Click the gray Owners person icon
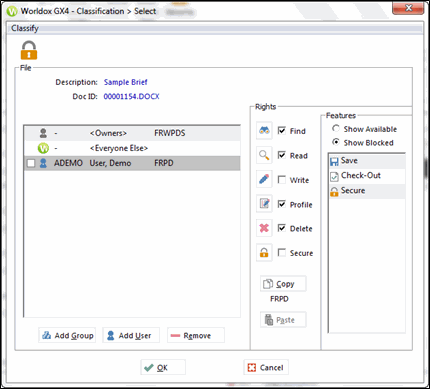 coord(43,133)
